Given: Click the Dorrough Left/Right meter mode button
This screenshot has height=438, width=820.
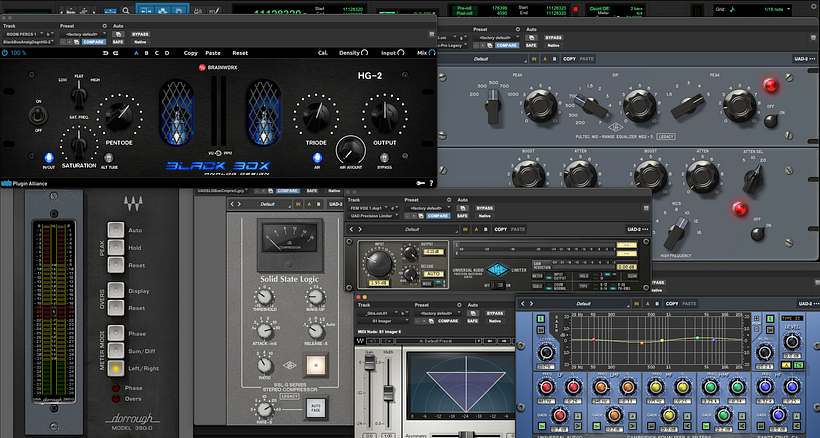Looking at the screenshot, I should pos(116,368).
